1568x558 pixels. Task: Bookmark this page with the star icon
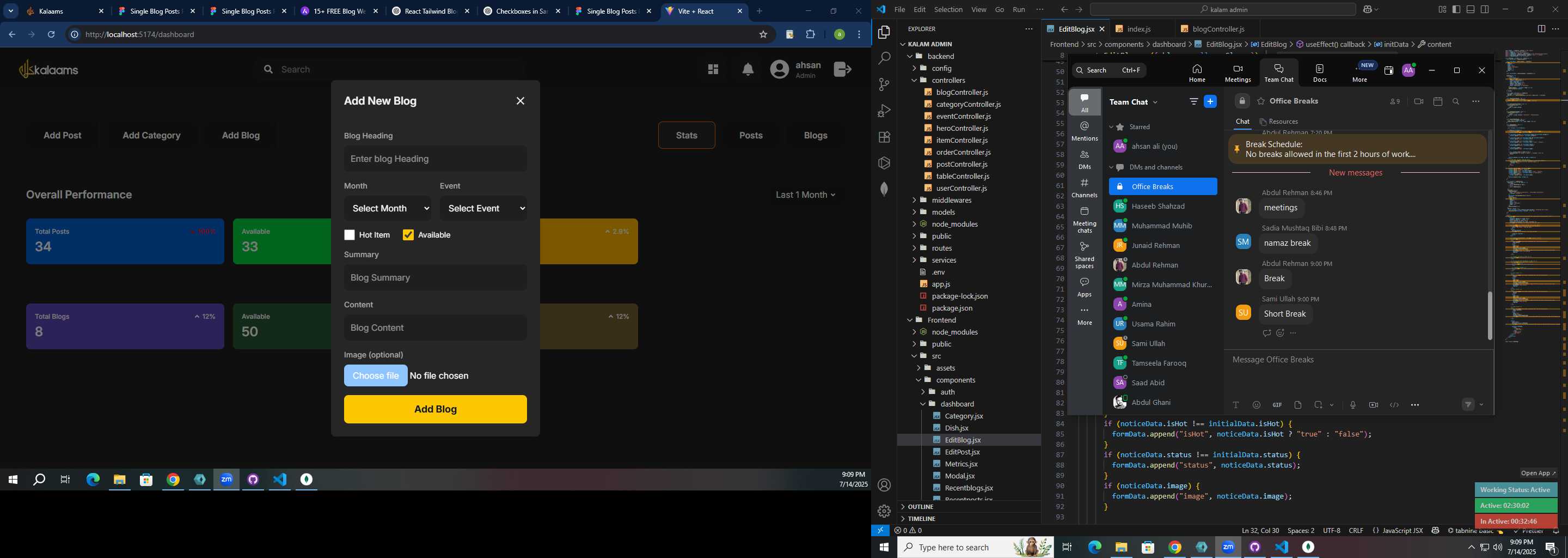coord(763,35)
